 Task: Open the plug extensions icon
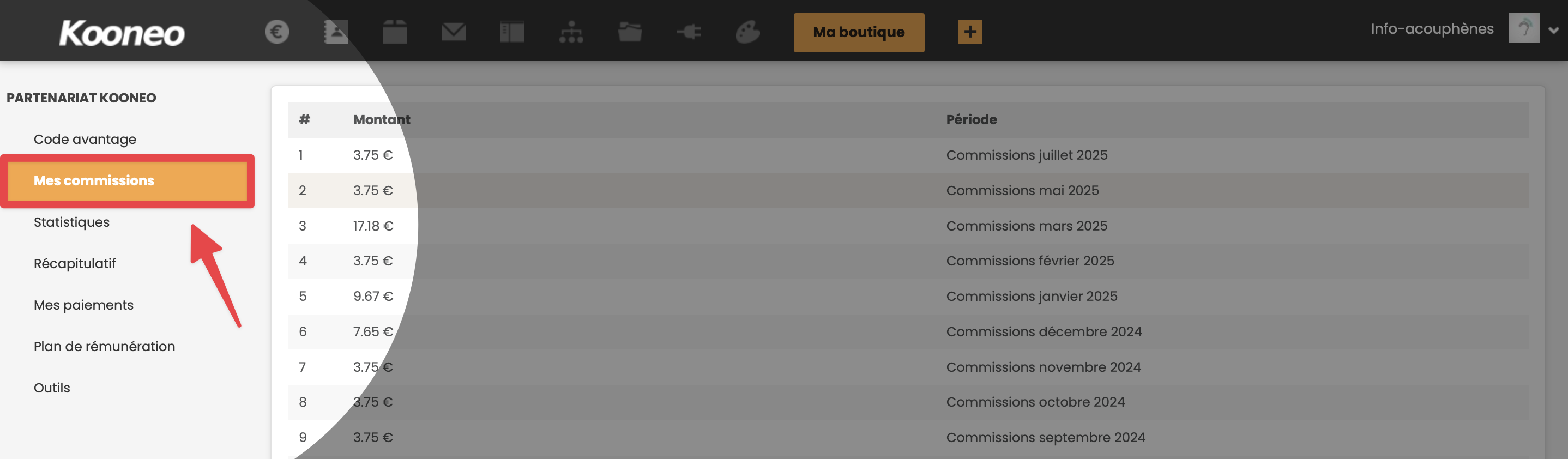(689, 32)
